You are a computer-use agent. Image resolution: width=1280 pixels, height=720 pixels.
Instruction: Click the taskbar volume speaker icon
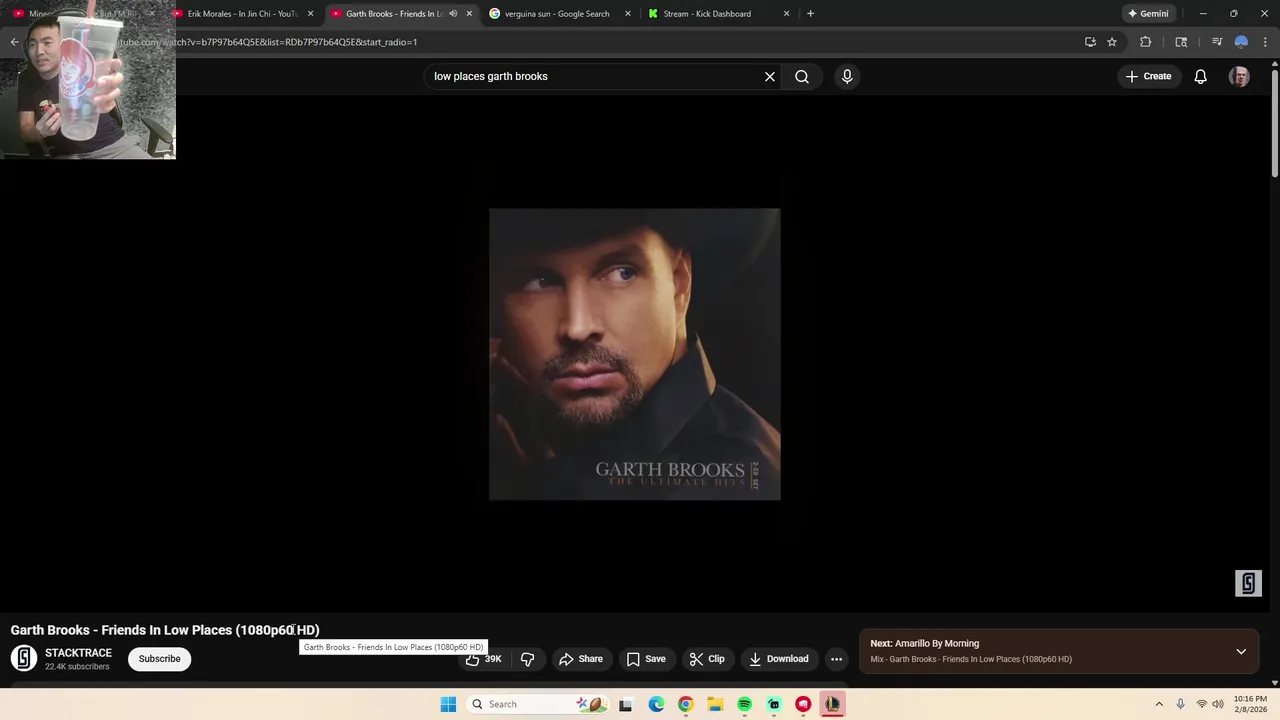tap(1218, 704)
